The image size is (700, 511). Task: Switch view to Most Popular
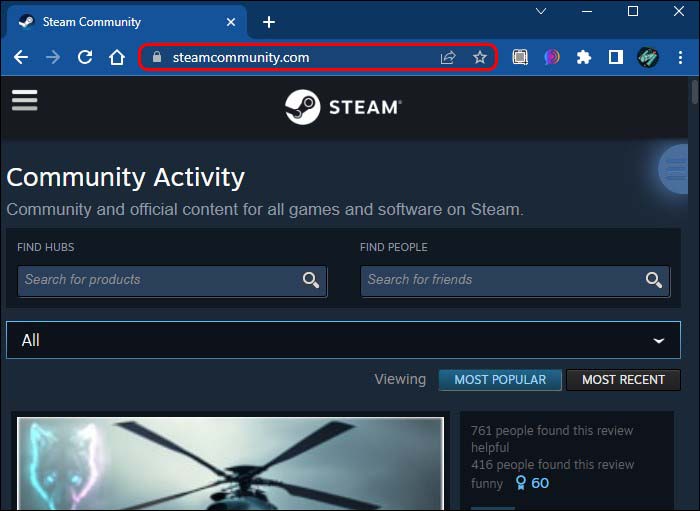coord(500,380)
